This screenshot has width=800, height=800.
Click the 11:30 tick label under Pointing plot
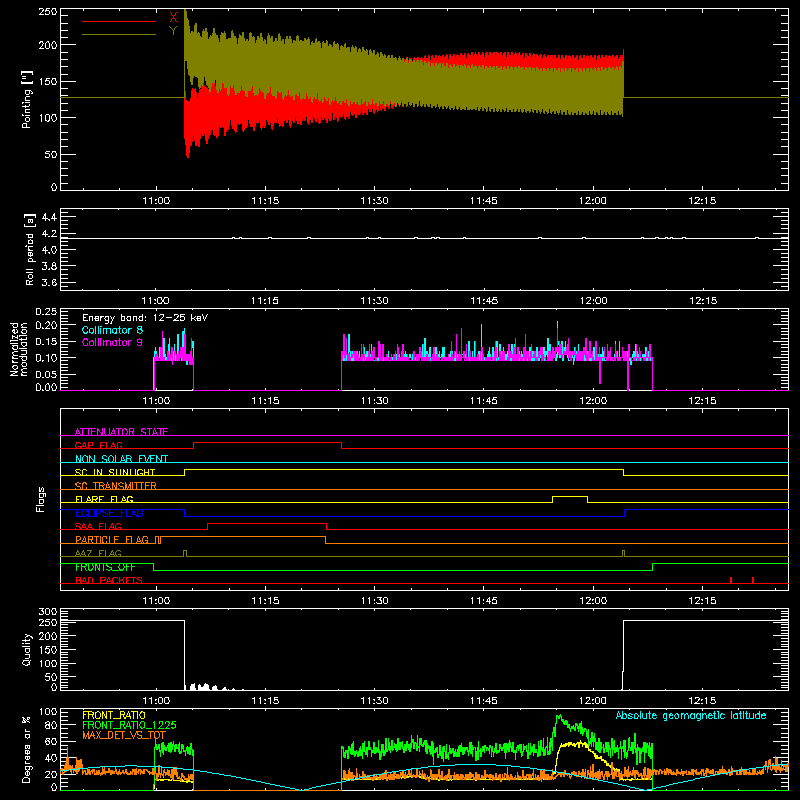374,201
